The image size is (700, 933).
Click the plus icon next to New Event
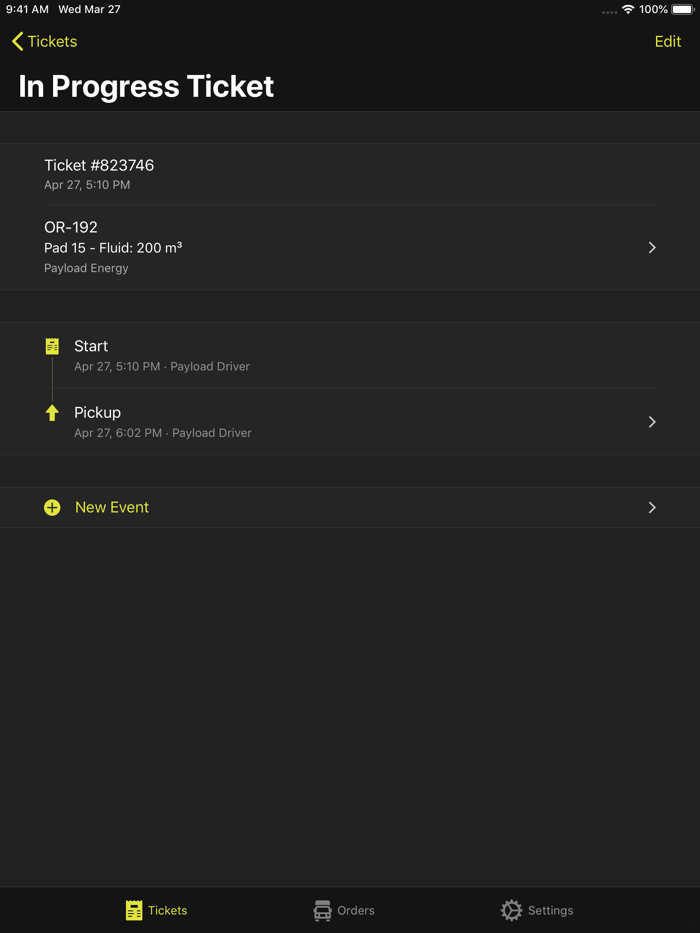point(52,507)
